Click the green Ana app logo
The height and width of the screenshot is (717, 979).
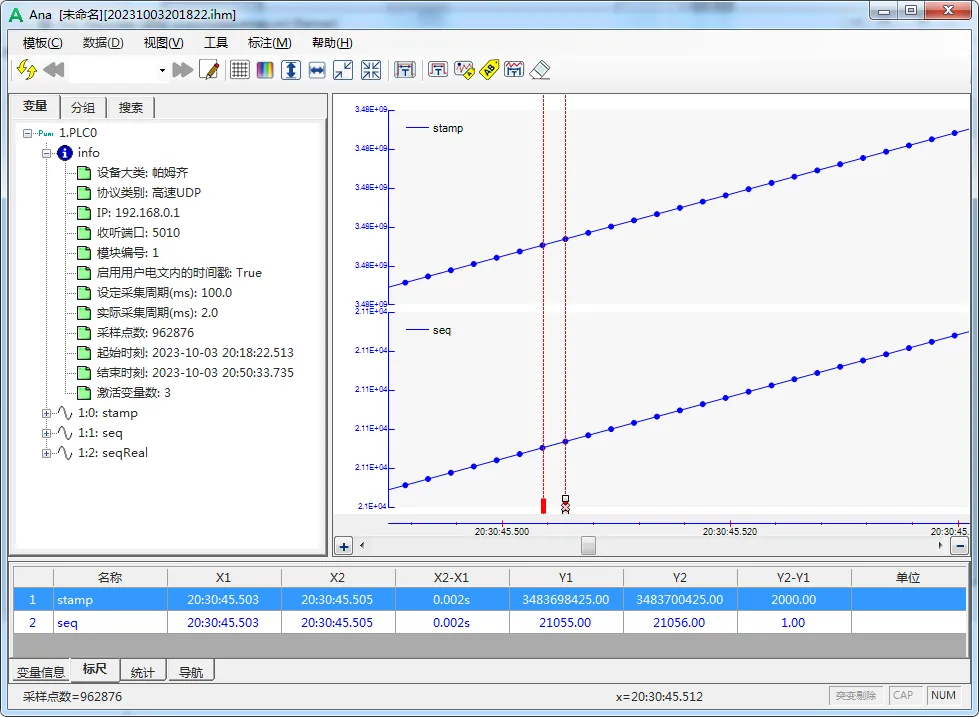16,14
